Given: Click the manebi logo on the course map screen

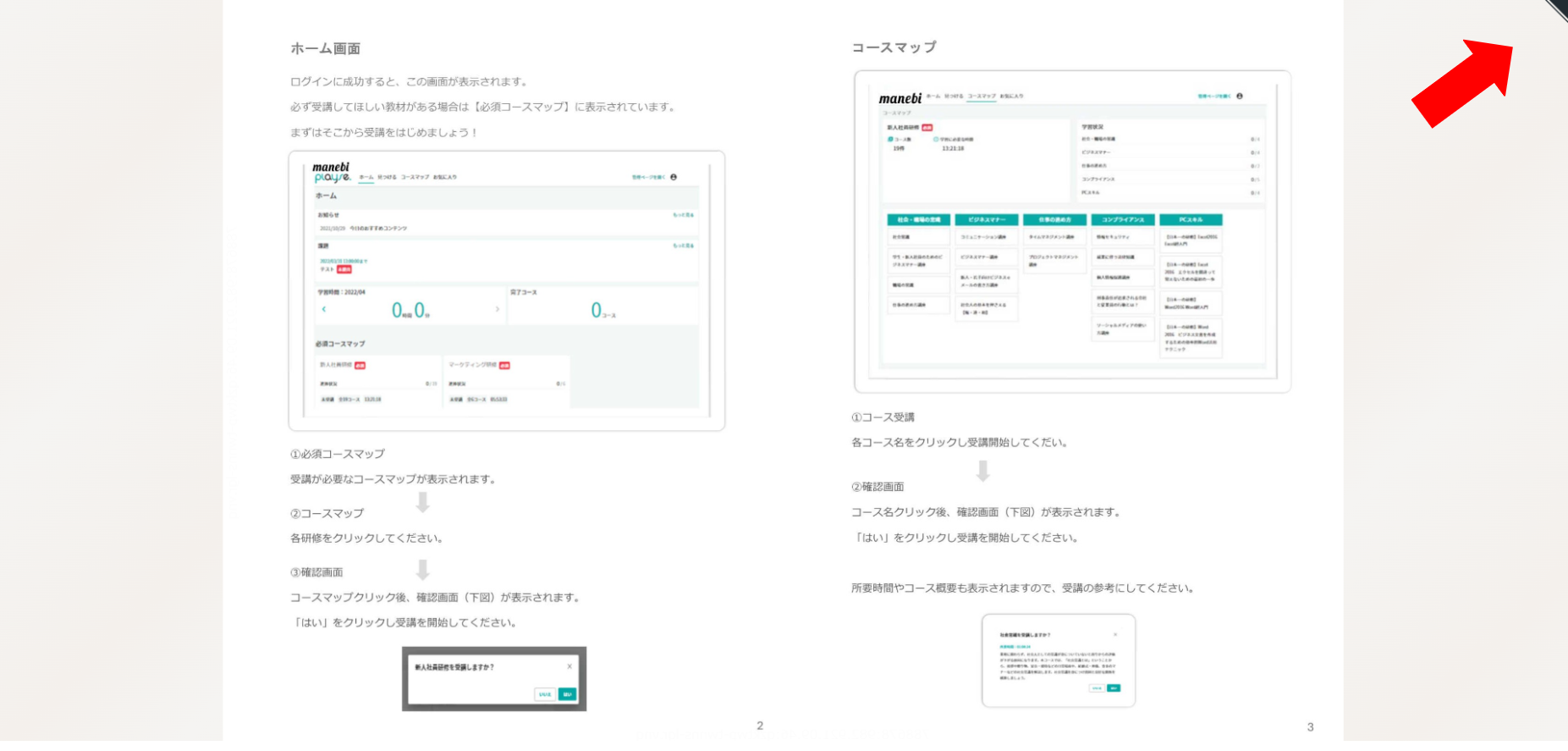Looking at the screenshot, I should point(900,98).
